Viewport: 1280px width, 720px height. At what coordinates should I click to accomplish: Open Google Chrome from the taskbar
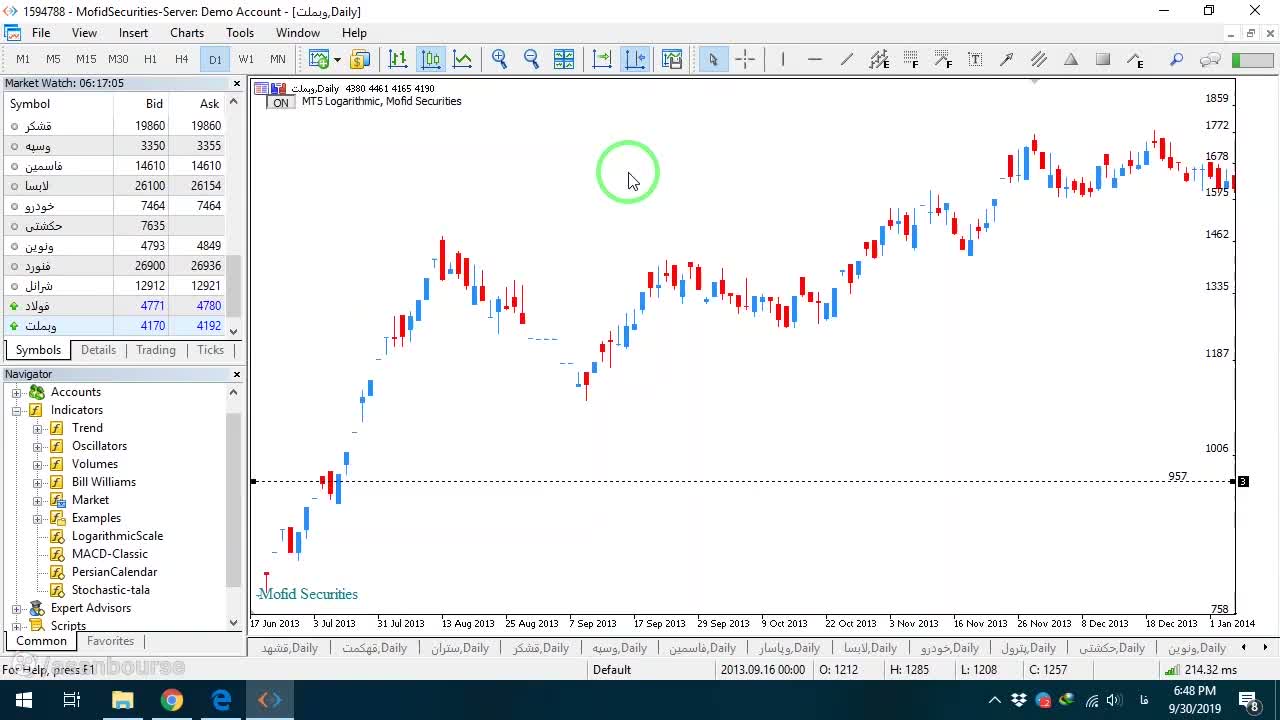tap(172, 700)
